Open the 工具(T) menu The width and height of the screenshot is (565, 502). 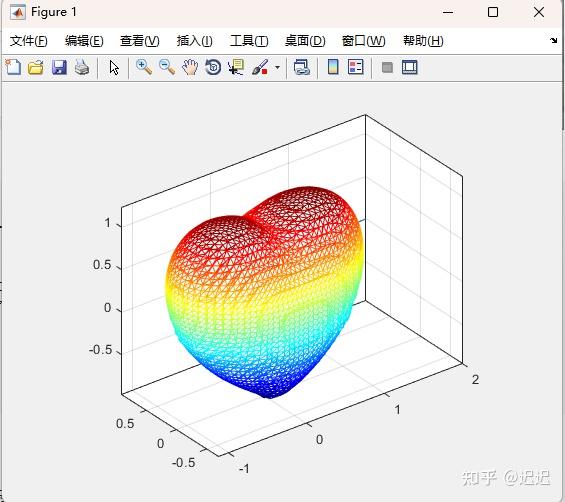249,41
